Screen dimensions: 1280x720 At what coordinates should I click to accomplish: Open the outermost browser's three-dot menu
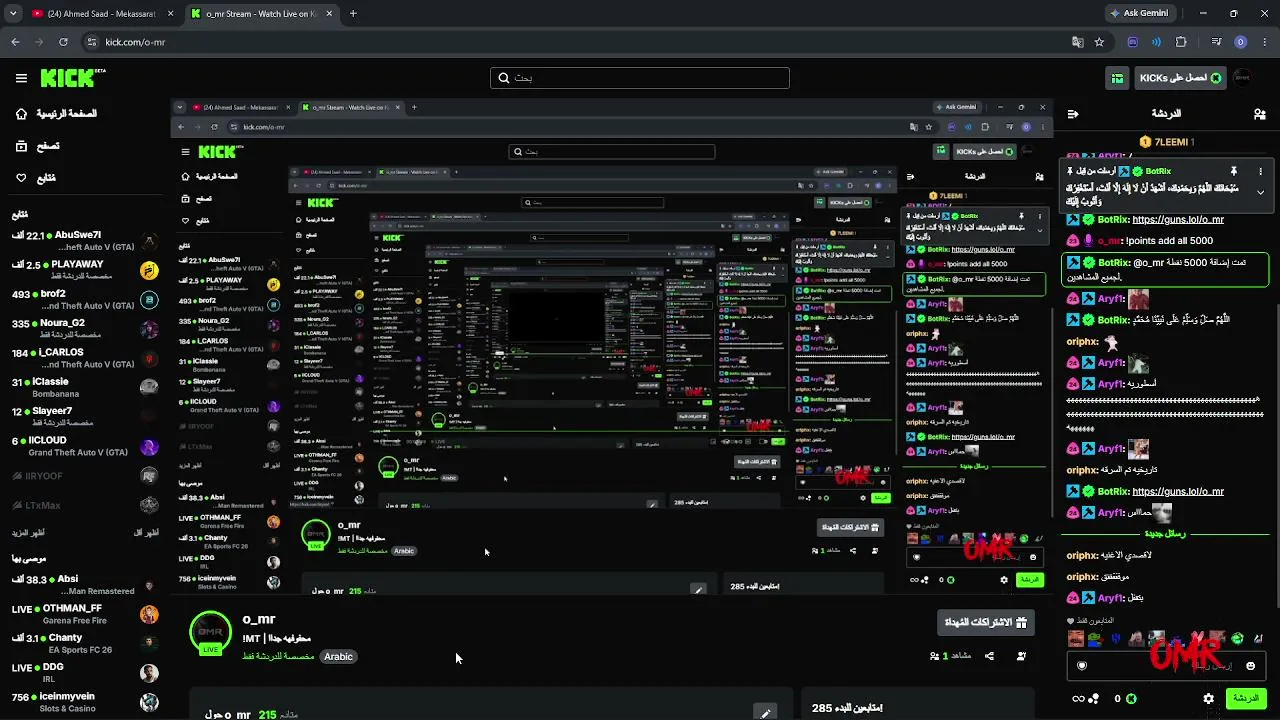(1264, 42)
